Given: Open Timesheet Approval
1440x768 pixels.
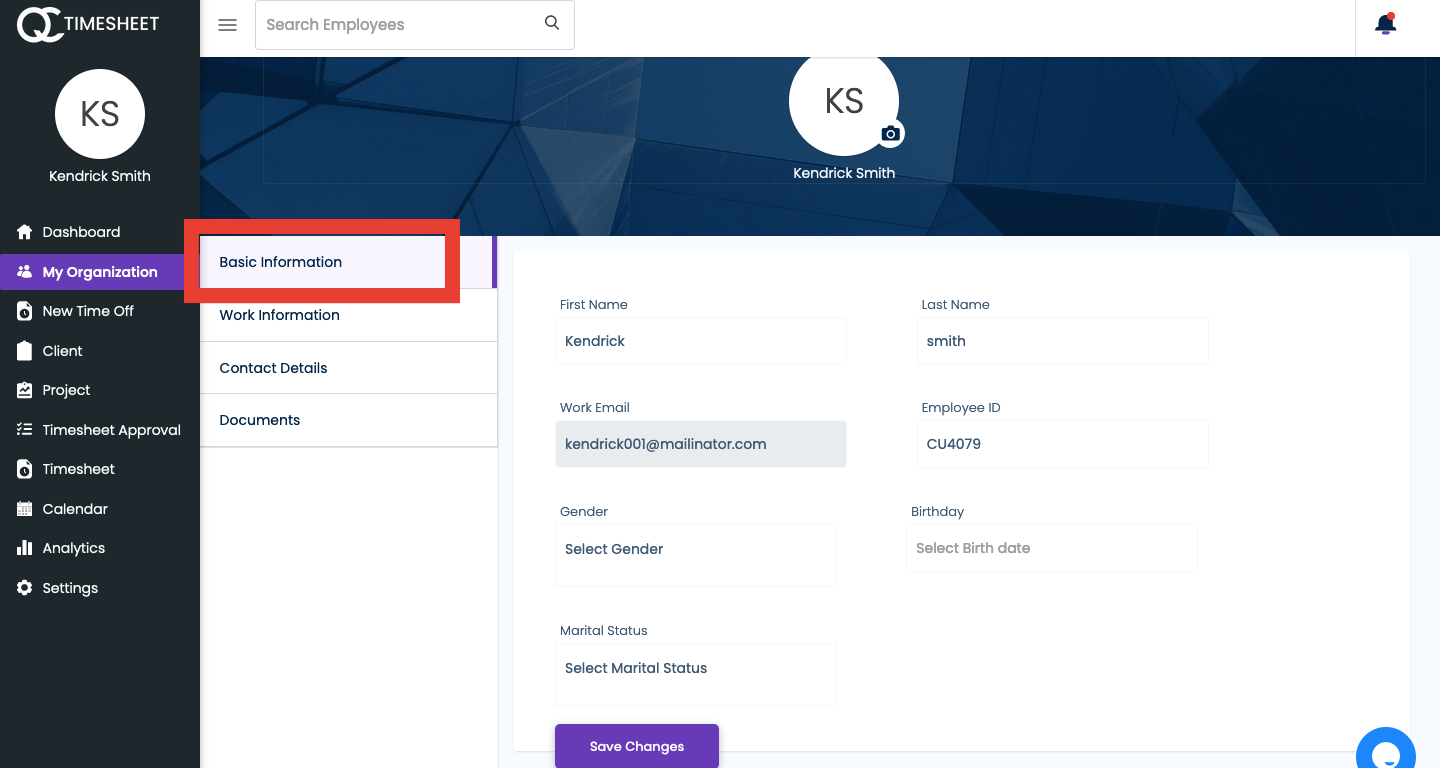Looking at the screenshot, I should tap(112, 429).
